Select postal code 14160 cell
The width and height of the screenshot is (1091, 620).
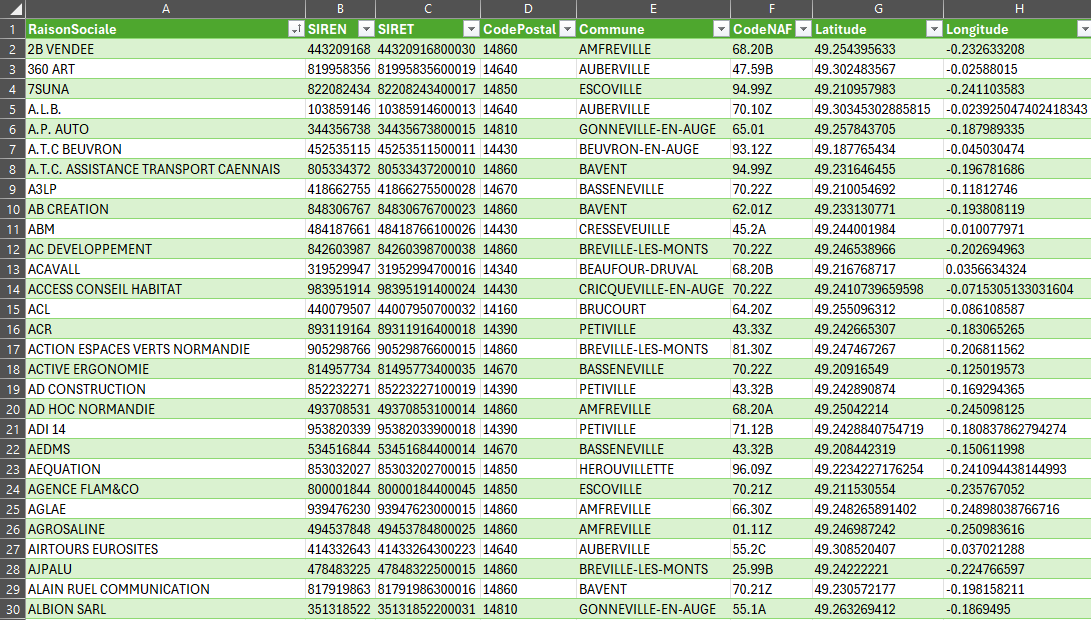pyautogui.click(x=528, y=309)
